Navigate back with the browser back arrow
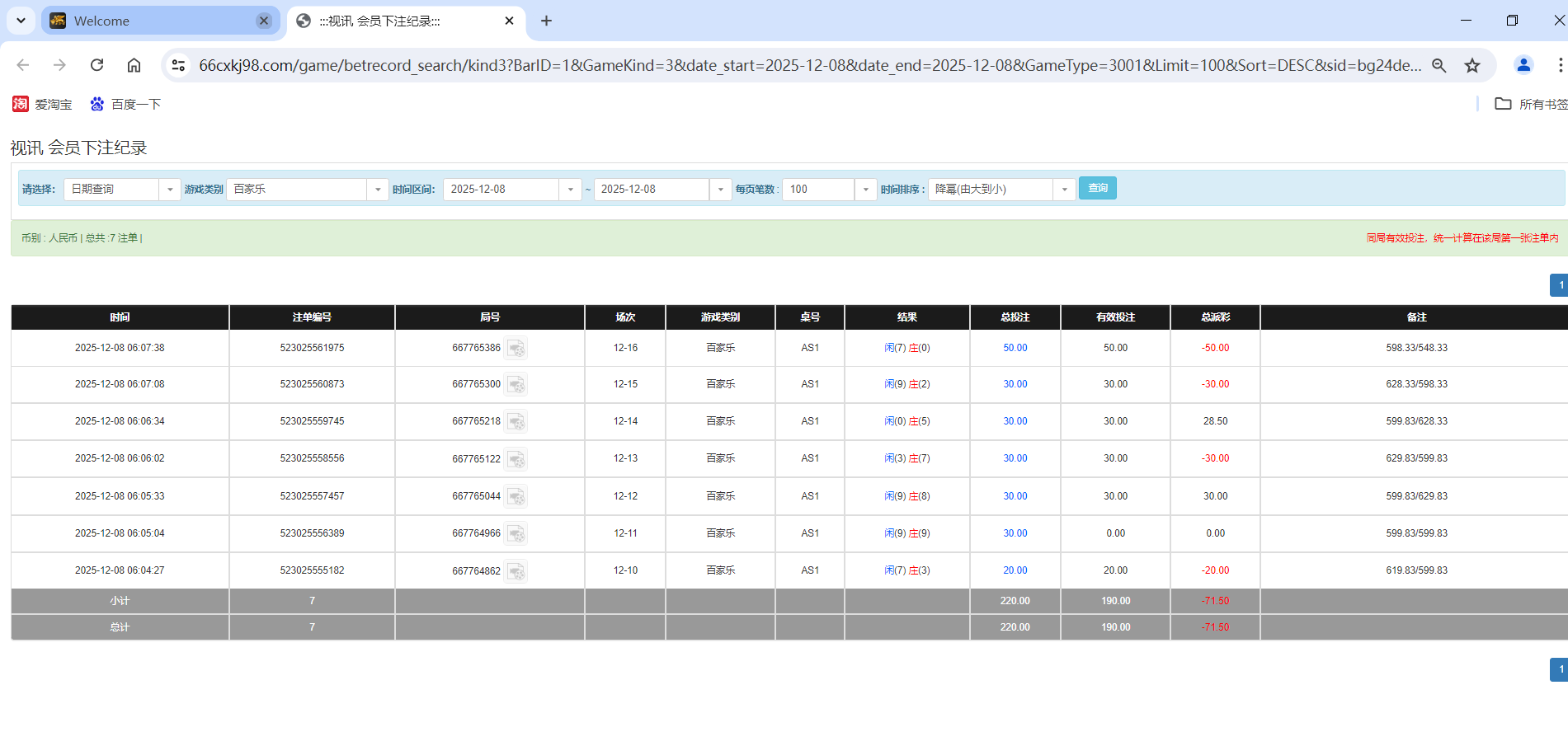 click(x=22, y=65)
